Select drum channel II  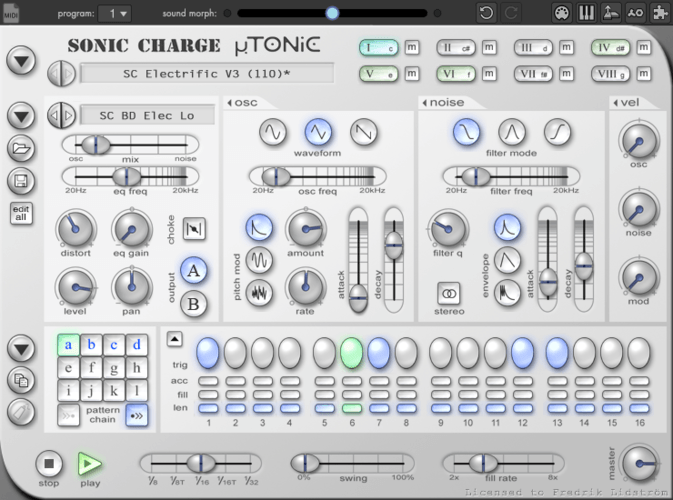click(456, 48)
